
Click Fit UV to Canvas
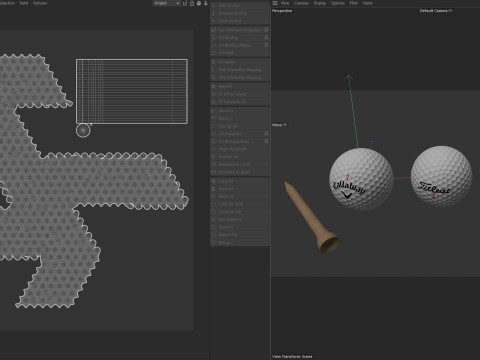240,94
